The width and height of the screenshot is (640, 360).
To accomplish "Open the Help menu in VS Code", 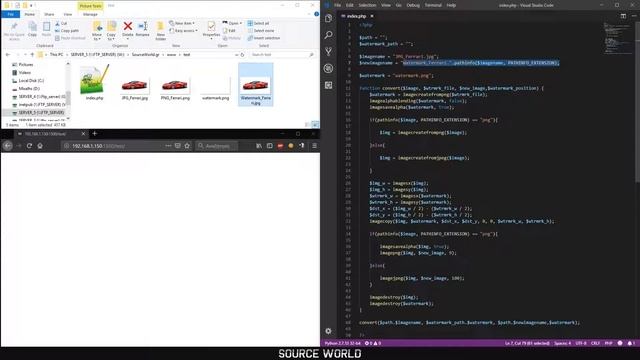I will 451,5.
